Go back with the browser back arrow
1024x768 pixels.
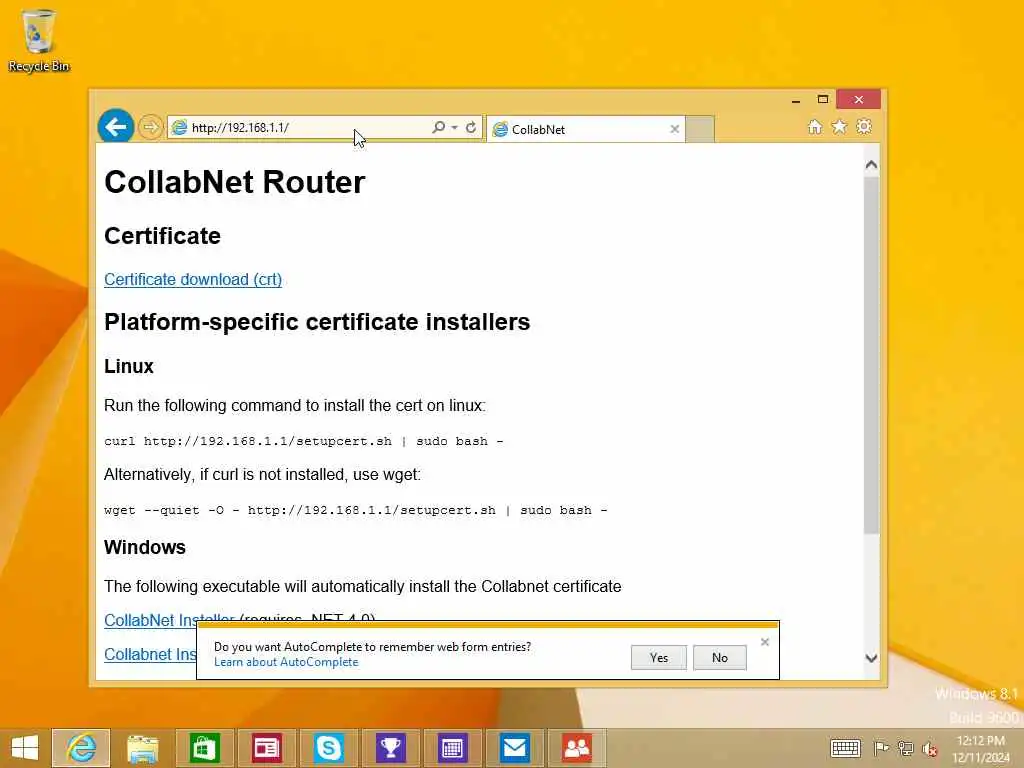tap(116, 126)
